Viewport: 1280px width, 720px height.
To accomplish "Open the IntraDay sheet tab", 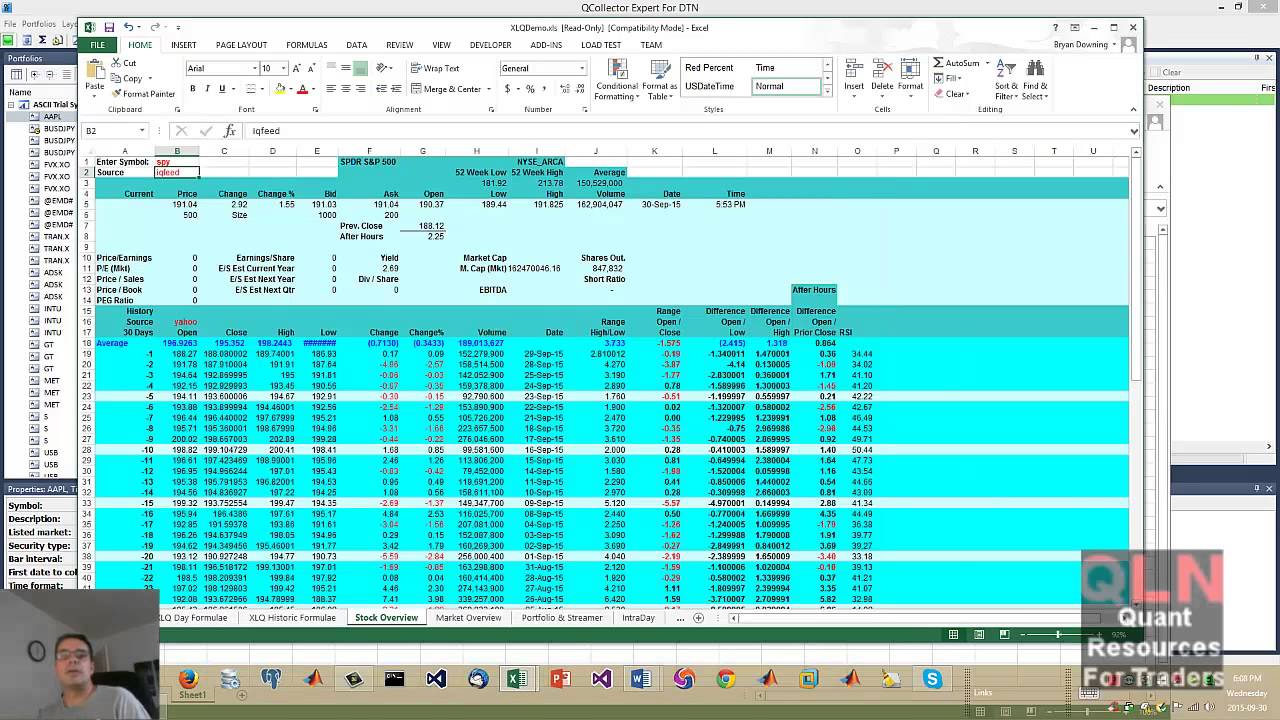I will [x=638, y=618].
